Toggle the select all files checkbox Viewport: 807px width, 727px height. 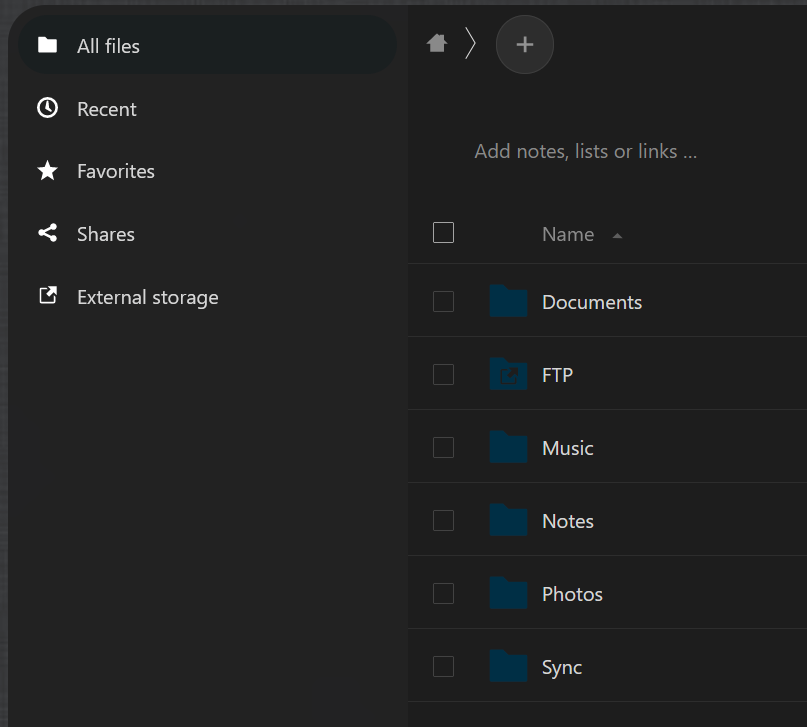[443, 233]
